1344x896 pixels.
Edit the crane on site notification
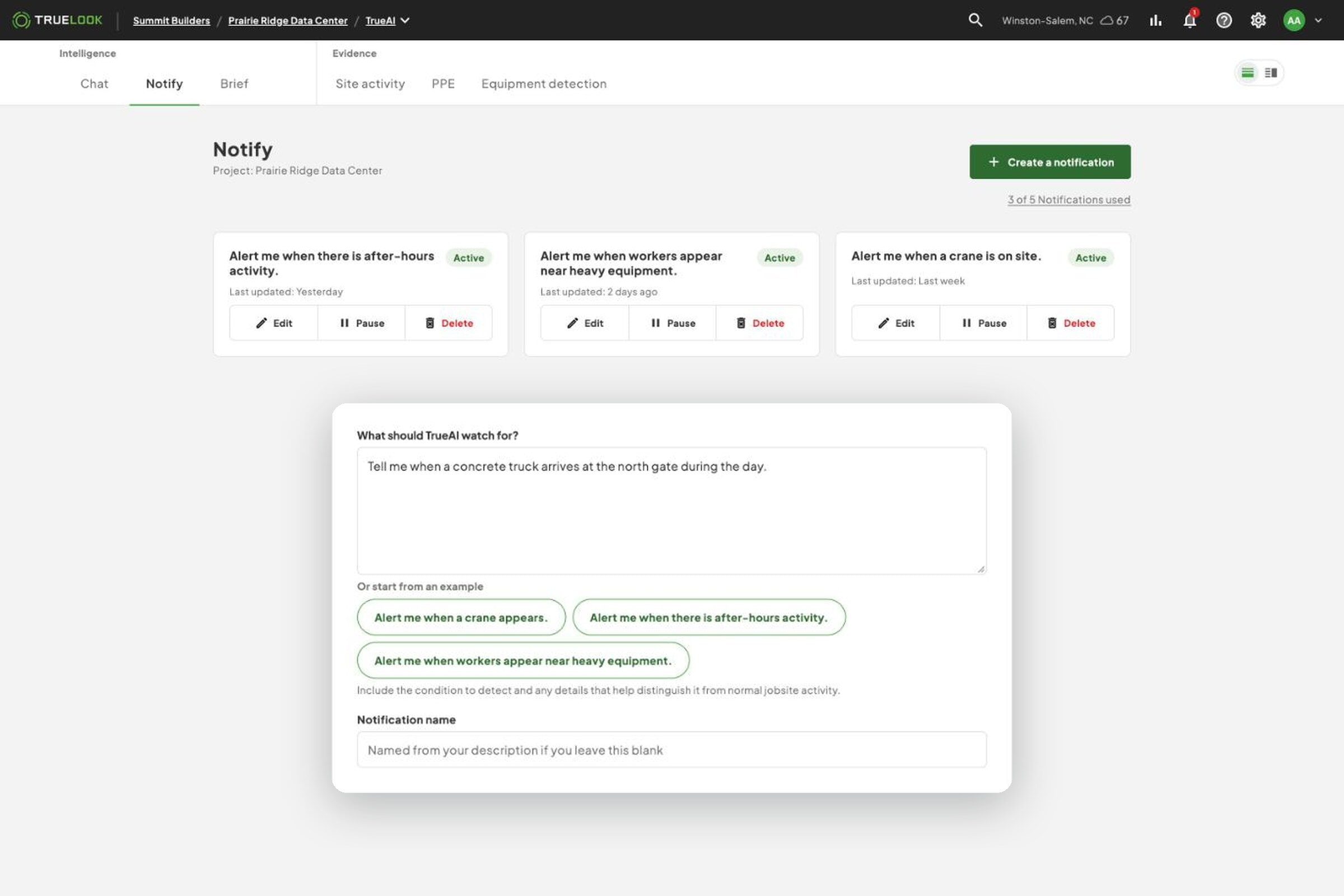(895, 323)
